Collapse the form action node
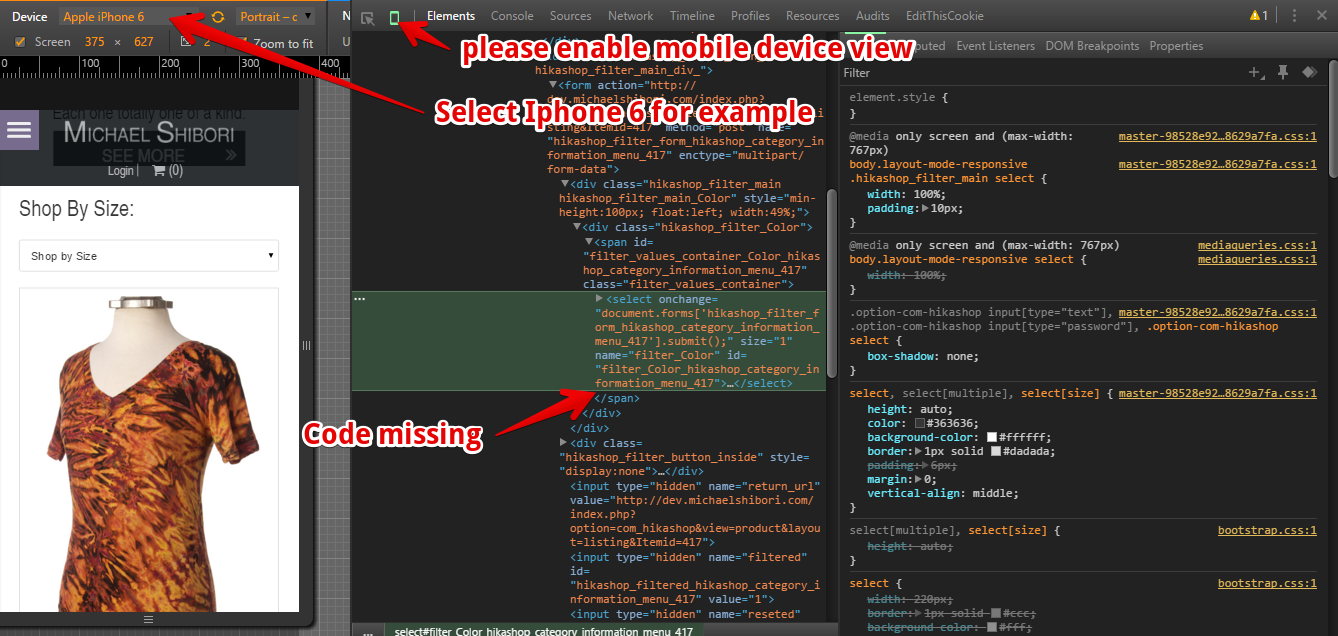 pos(553,85)
